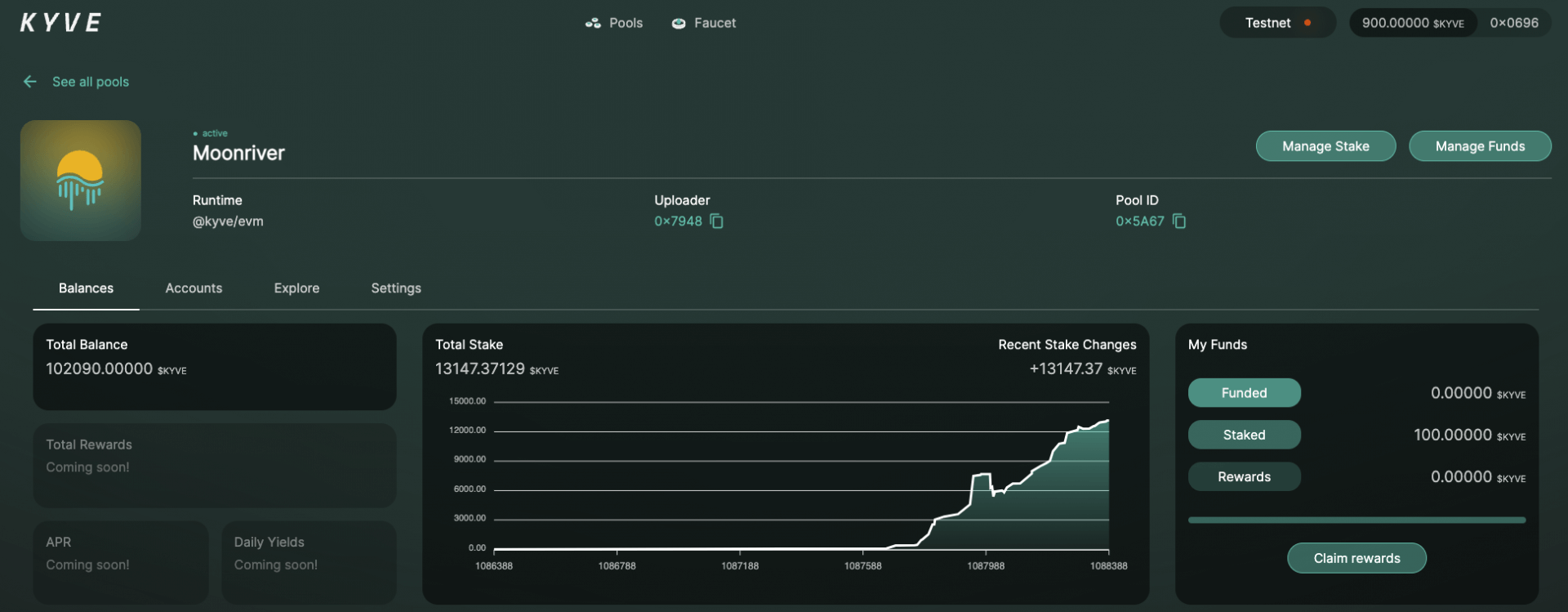
Task: Open the 0x0696 wallet account menu
Action: click(1513, 23)
